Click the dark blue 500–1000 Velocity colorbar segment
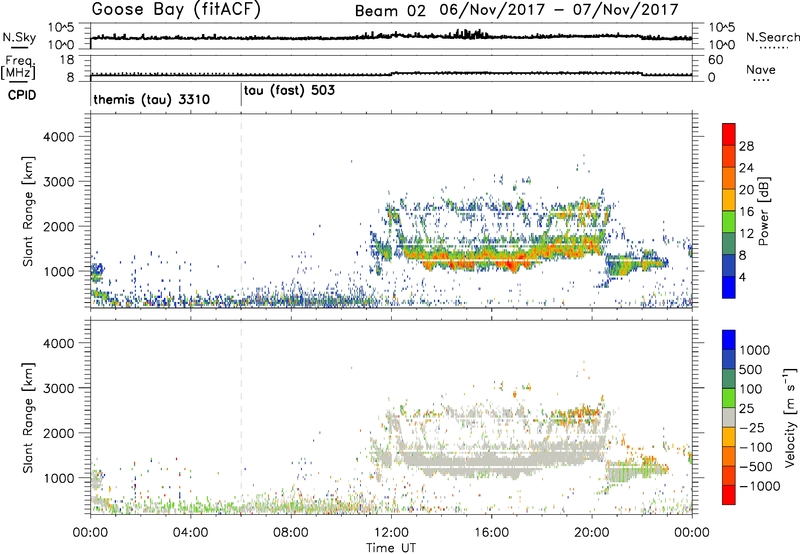Image resolution: width=800 pixels, height=554 pixels. tap(729, 359)
